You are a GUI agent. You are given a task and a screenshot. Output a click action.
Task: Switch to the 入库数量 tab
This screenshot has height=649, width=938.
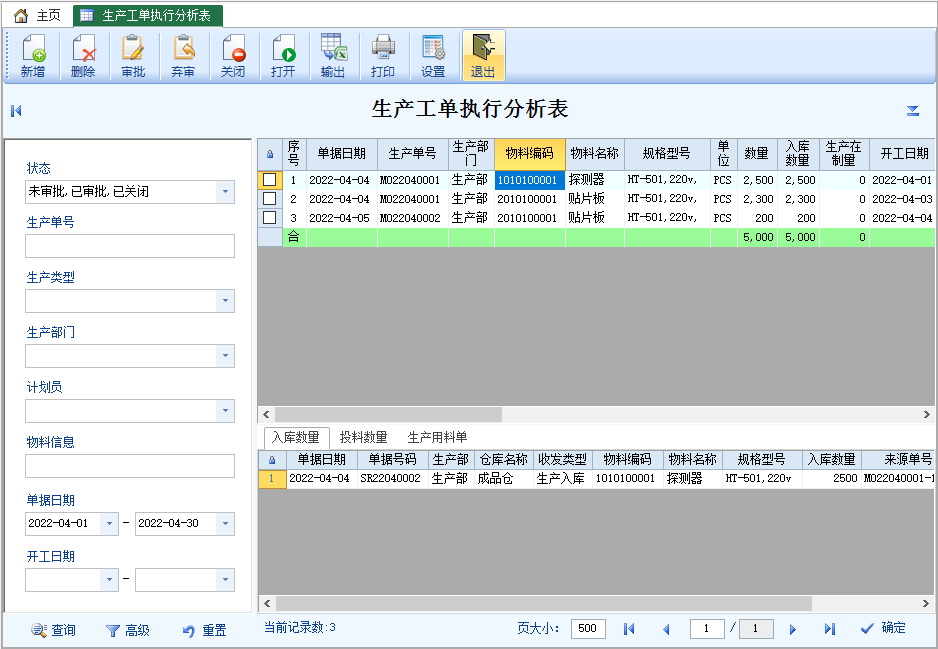coord(296,437)
